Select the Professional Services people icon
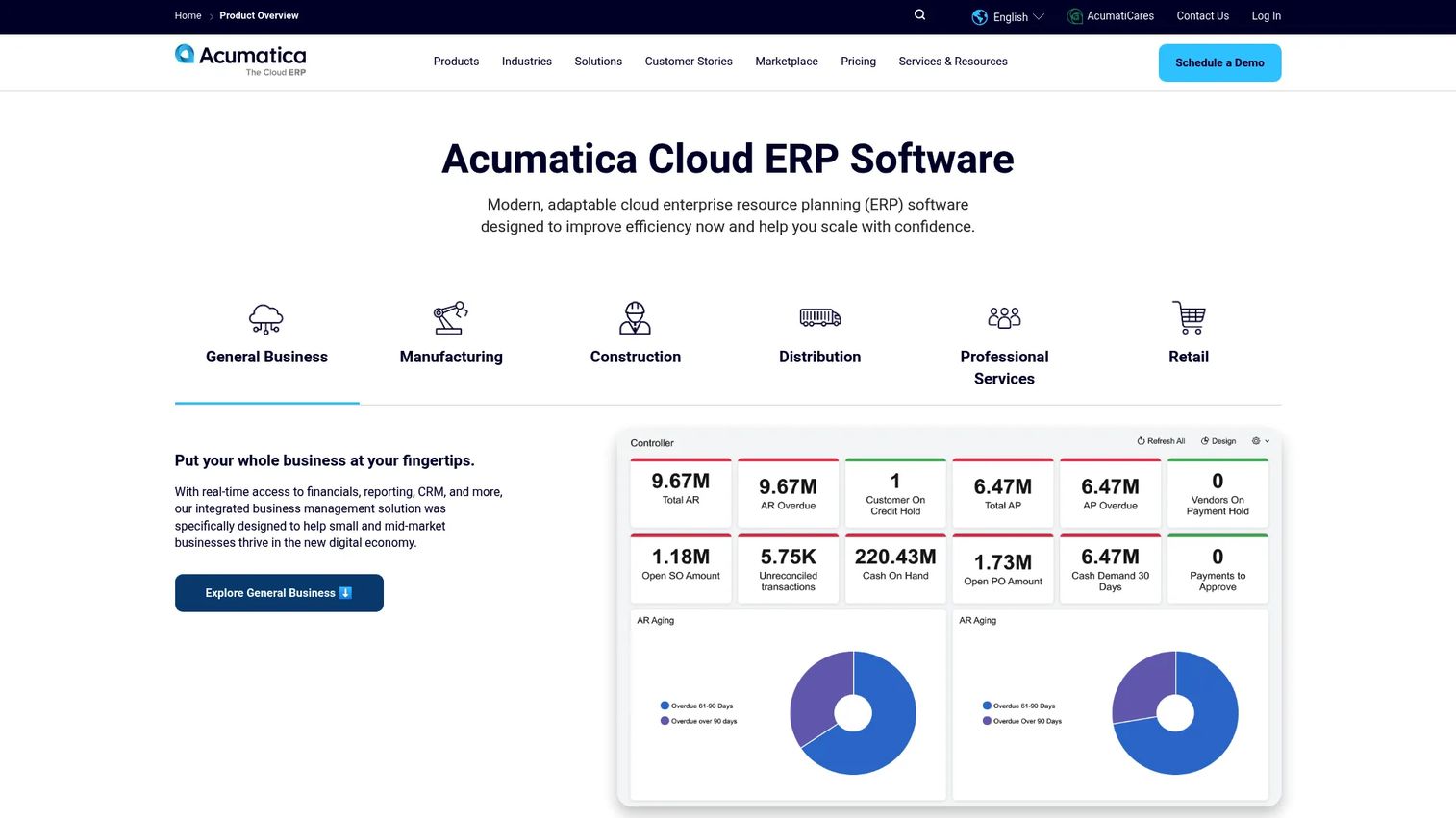 [1004, 317]
